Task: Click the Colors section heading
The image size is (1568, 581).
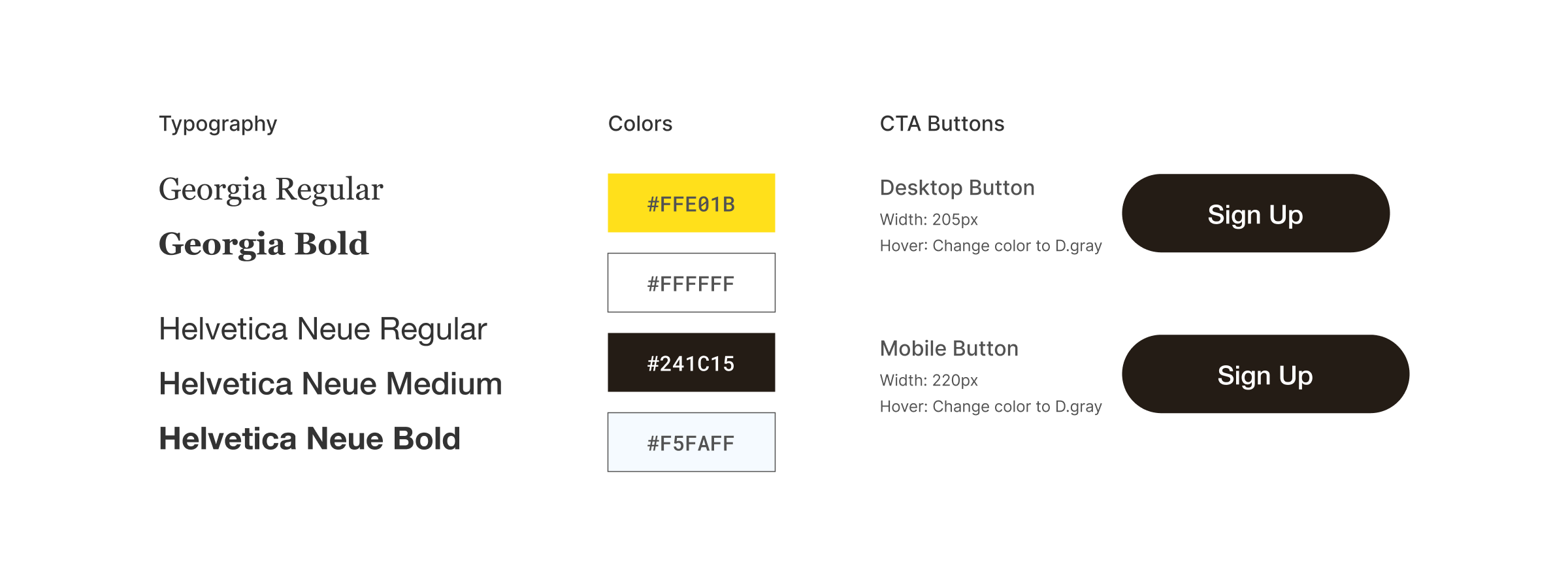Action: tap(640, 124)
